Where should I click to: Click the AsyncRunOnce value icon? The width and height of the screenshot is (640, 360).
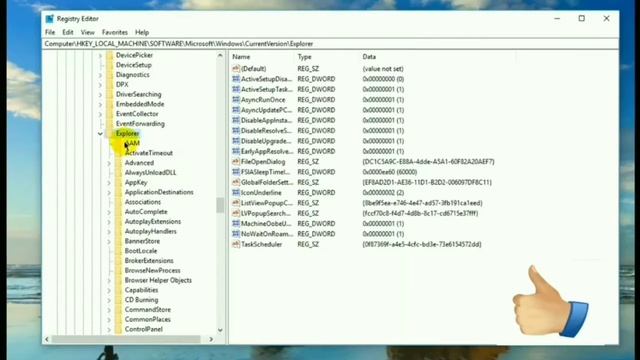[236, 100]
